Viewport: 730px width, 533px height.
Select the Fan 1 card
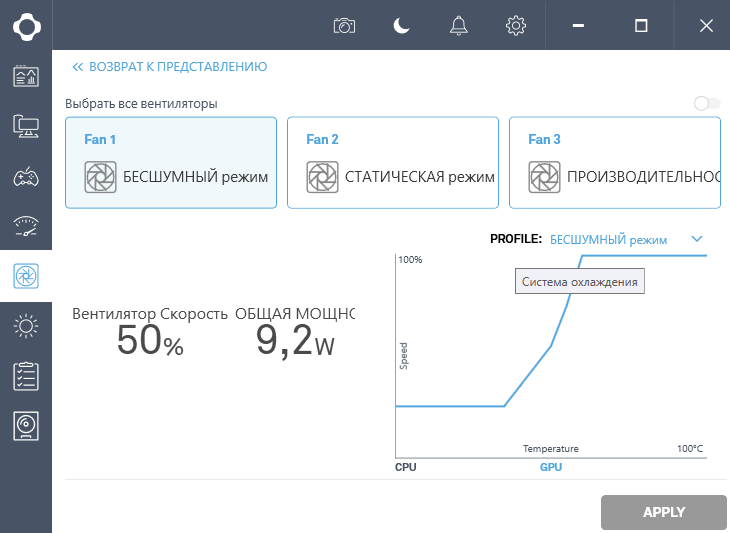click(x=170, y=162)
